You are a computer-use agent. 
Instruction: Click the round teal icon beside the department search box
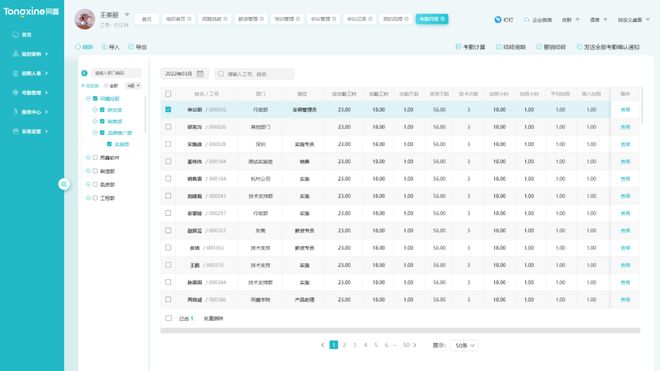[x=84, y=73]
